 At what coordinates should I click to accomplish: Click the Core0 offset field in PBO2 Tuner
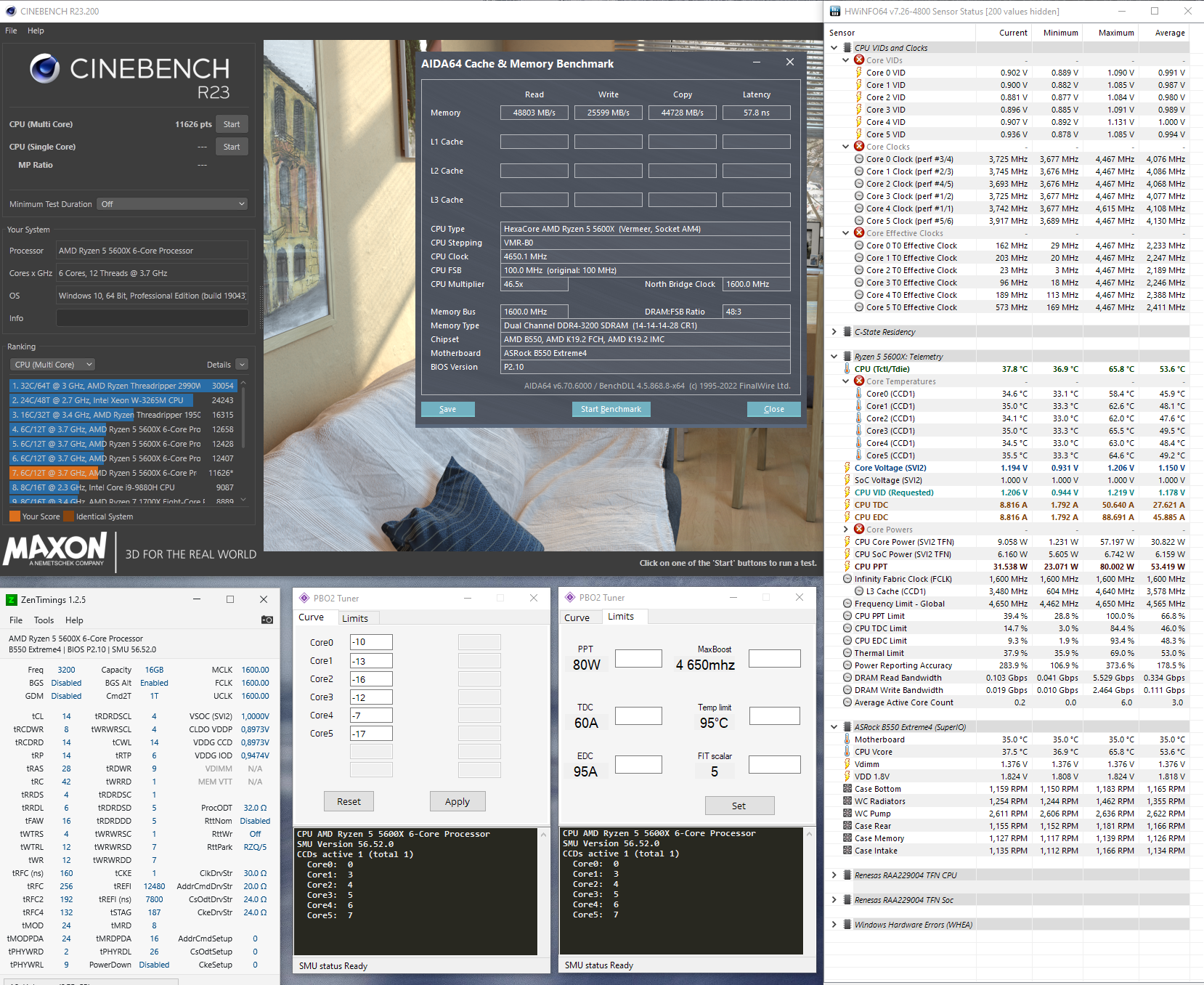coord(371,642)
